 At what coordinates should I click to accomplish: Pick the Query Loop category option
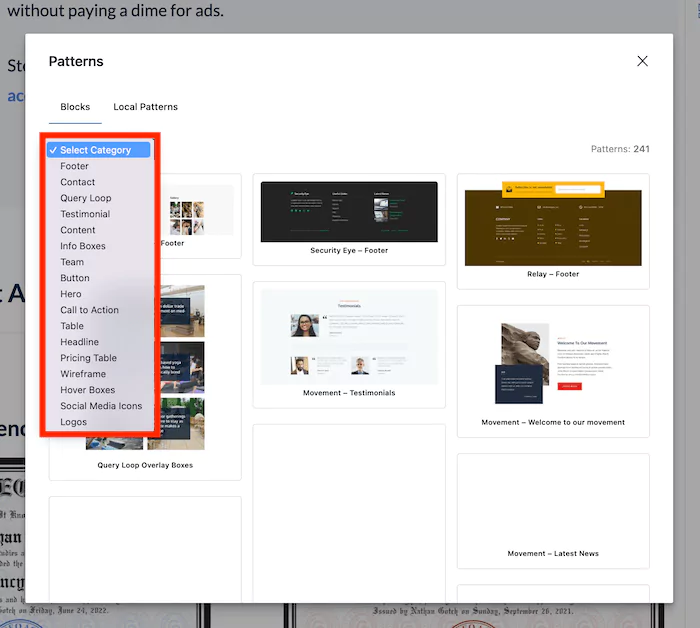(x=86, y=198)
